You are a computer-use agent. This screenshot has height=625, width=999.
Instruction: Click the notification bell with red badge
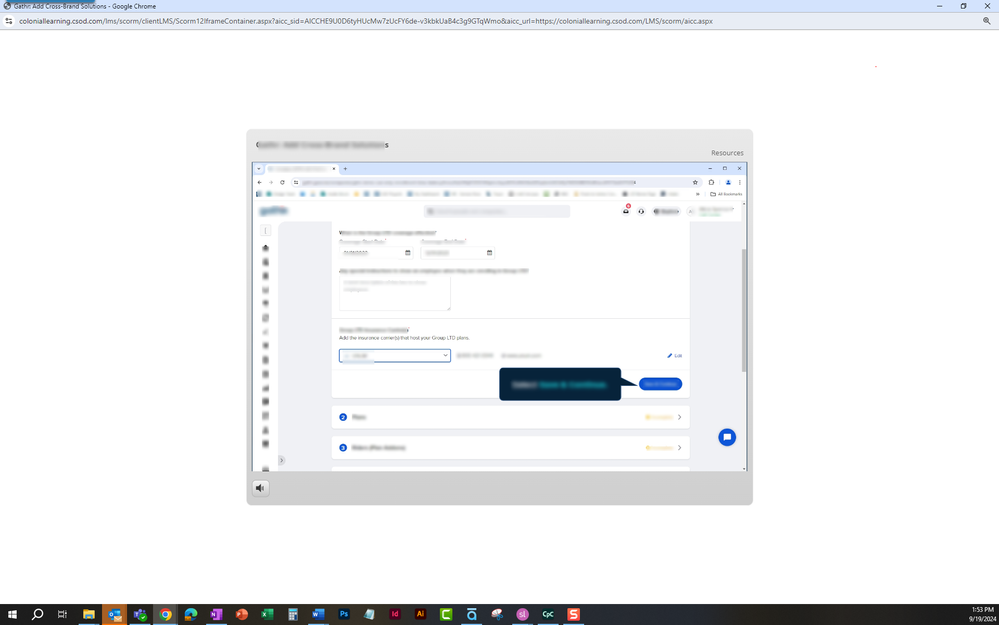pyautogui.click(x=626, y=211)
